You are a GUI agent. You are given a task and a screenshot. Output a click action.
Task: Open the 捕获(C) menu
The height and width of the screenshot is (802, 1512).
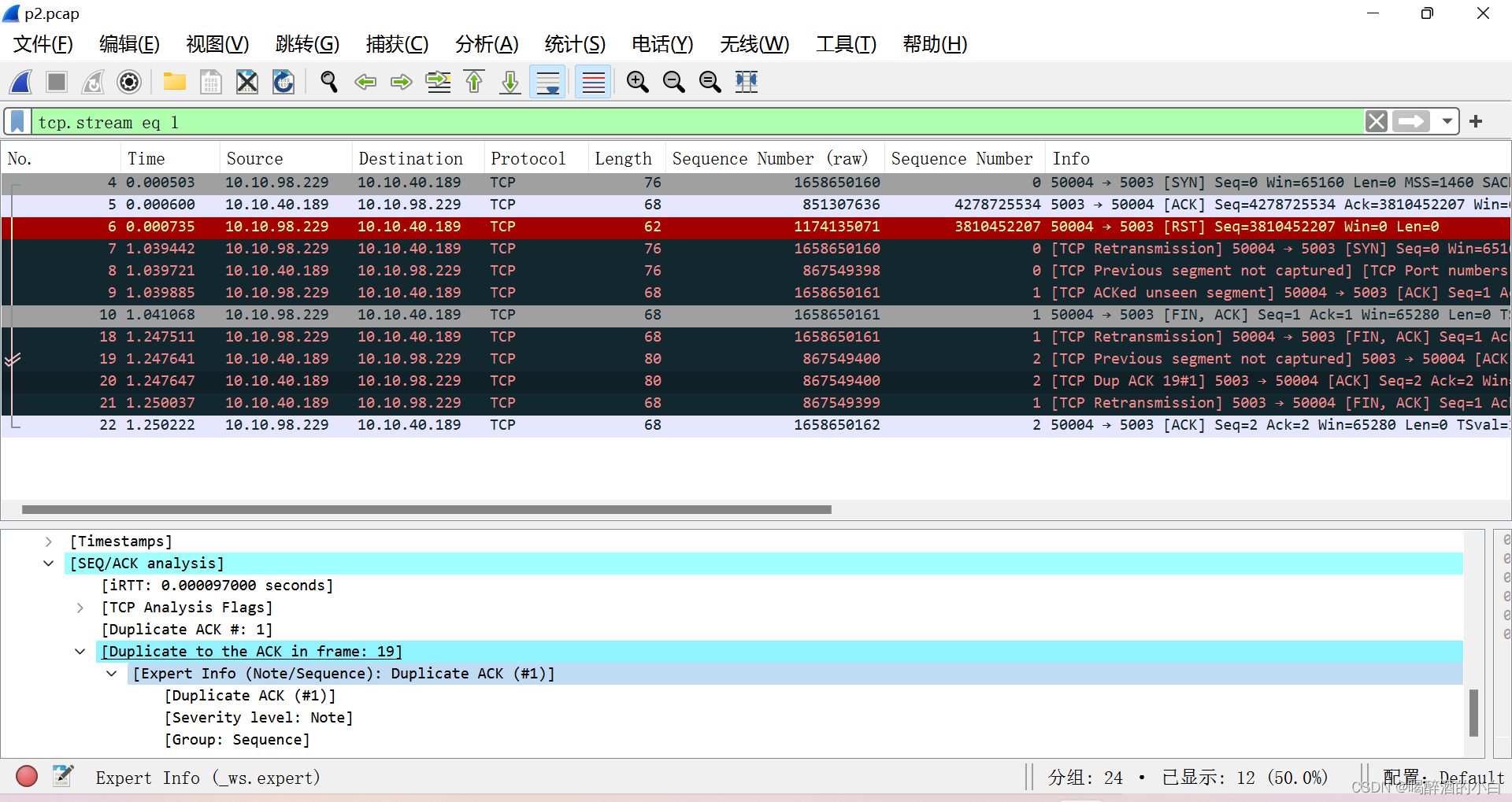coord(397,44)
